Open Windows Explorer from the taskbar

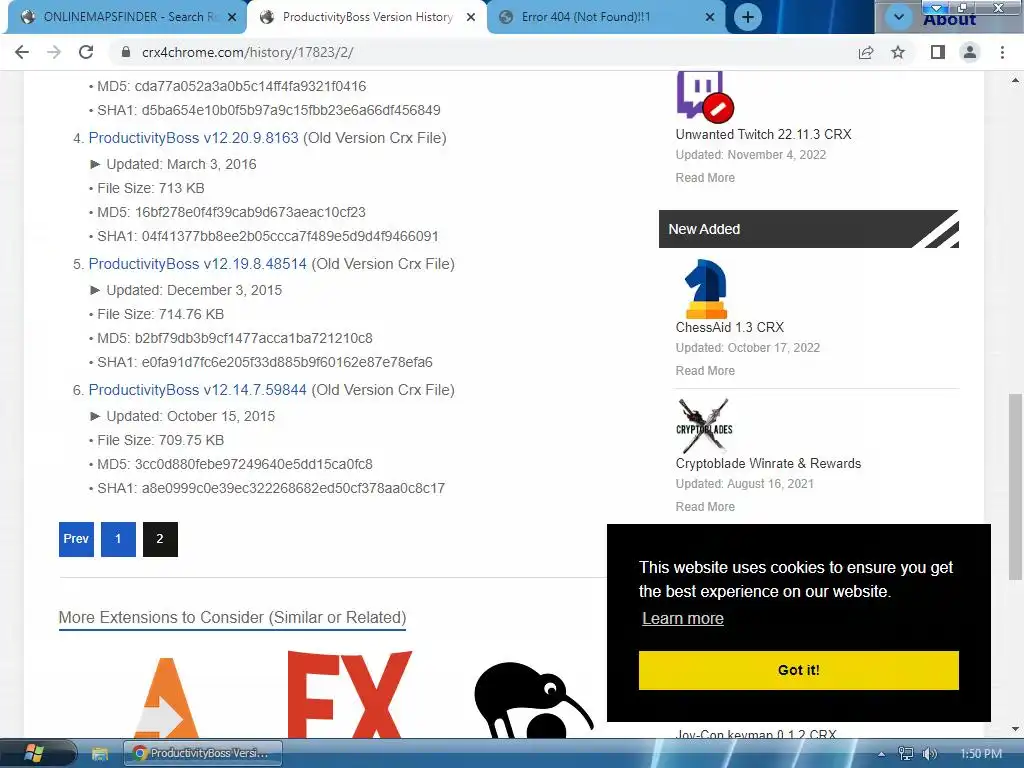(x=100, y=754)
